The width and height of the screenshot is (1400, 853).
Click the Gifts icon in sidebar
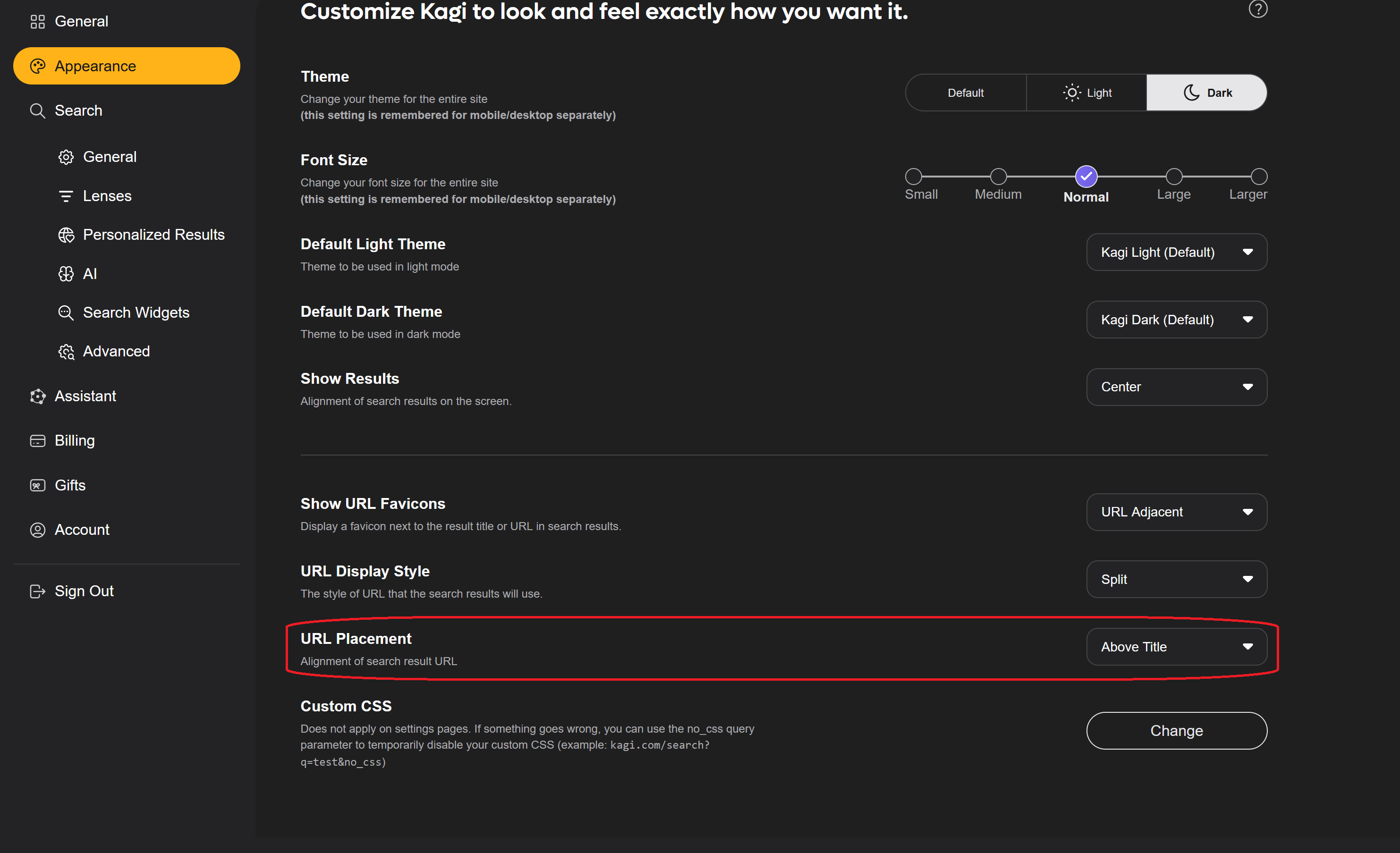point(37,485)
